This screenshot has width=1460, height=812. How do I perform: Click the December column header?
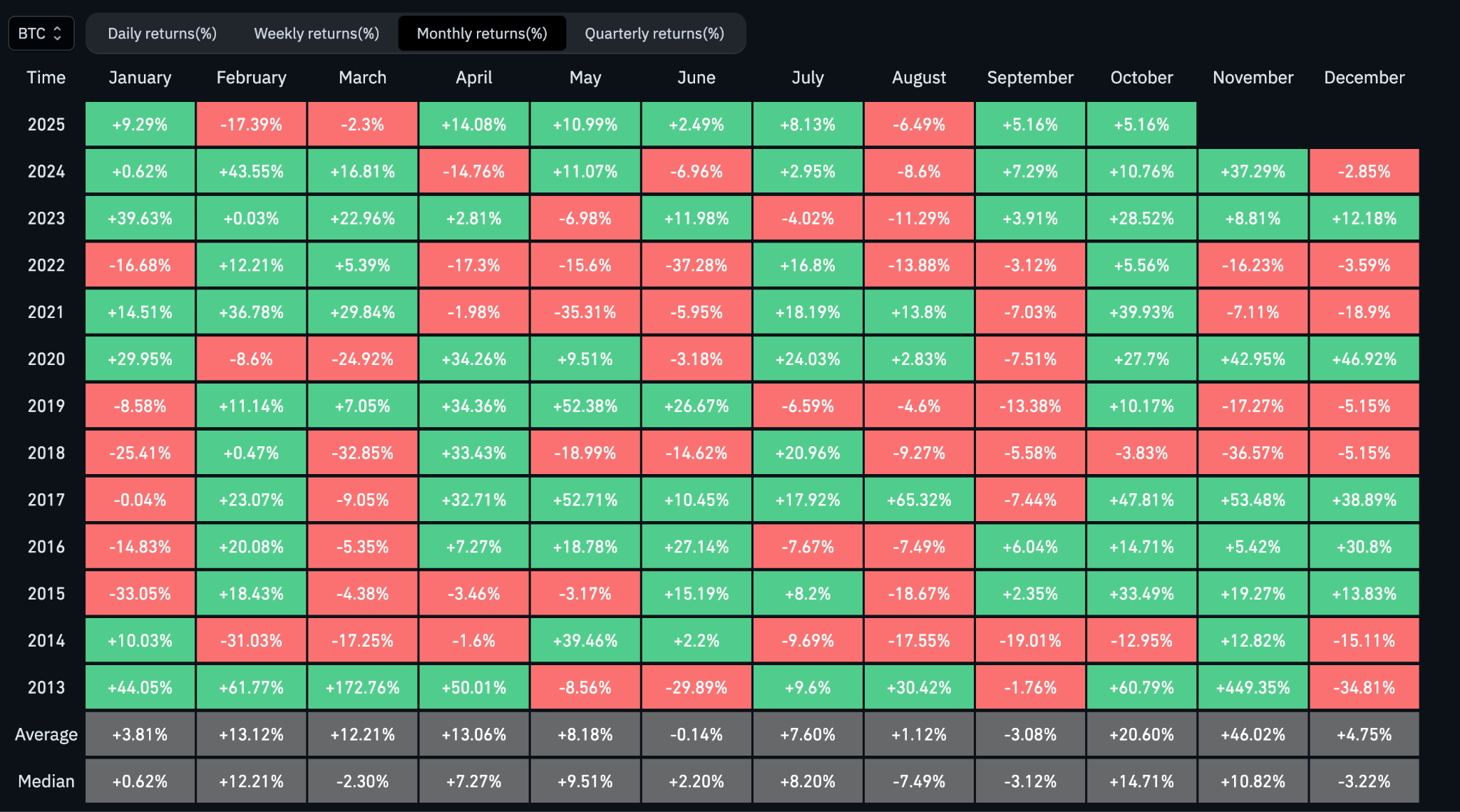pos(1364,78)
